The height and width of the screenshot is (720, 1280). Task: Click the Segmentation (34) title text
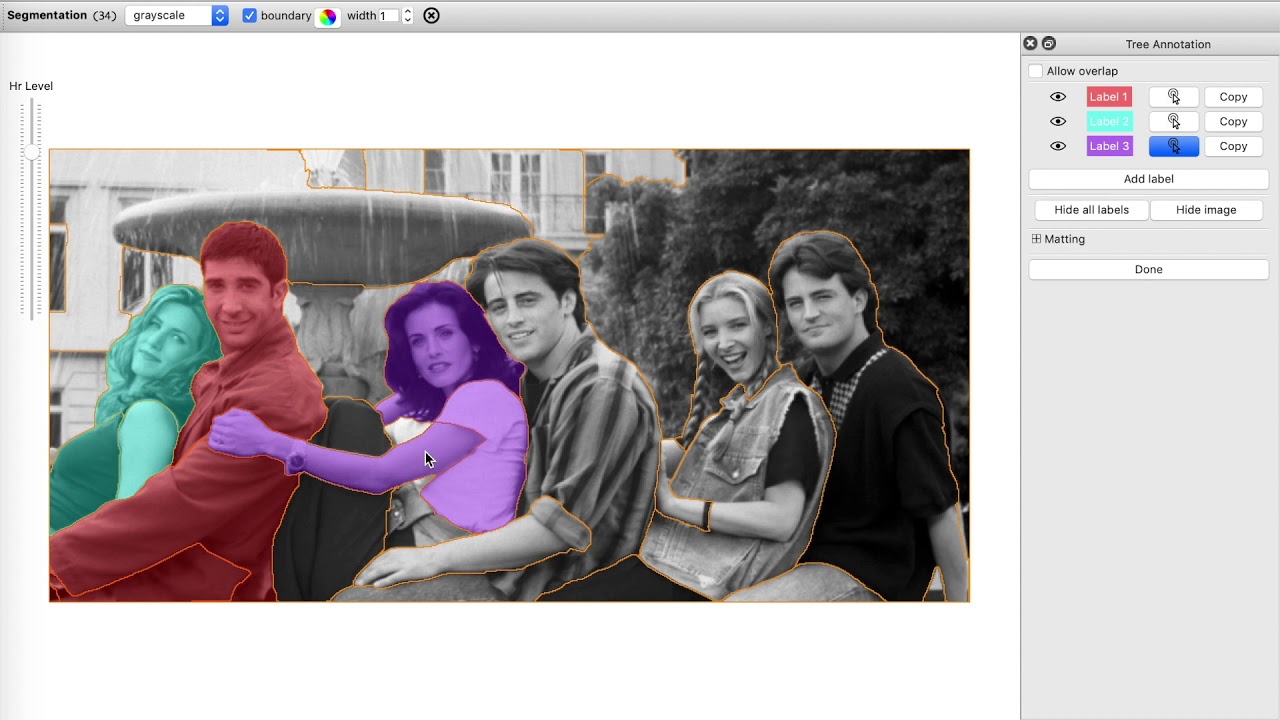(x=62, y=16)
